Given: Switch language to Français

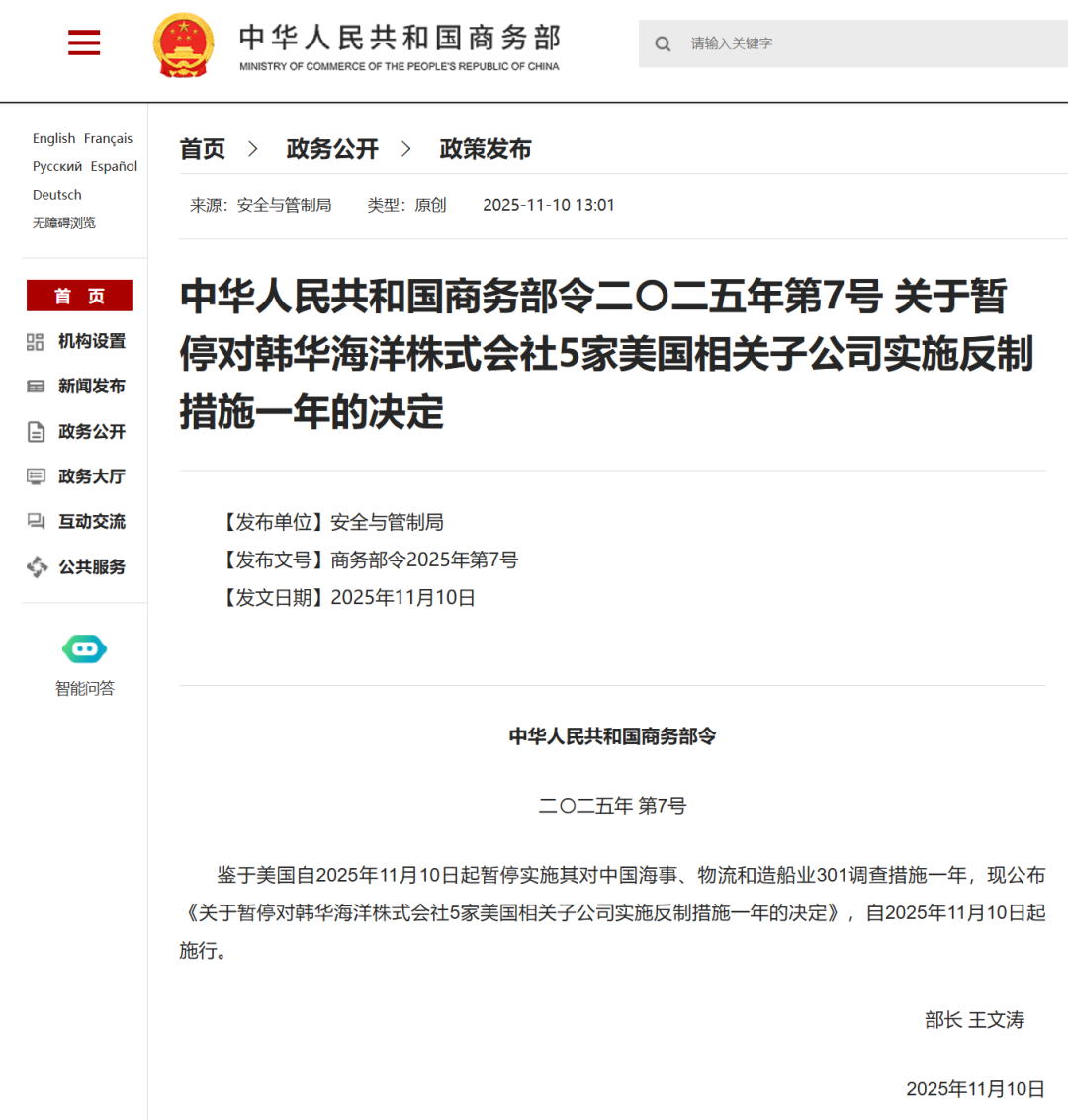Looking at the screenshot, I should pyautogui.click(x=108, y=138).
